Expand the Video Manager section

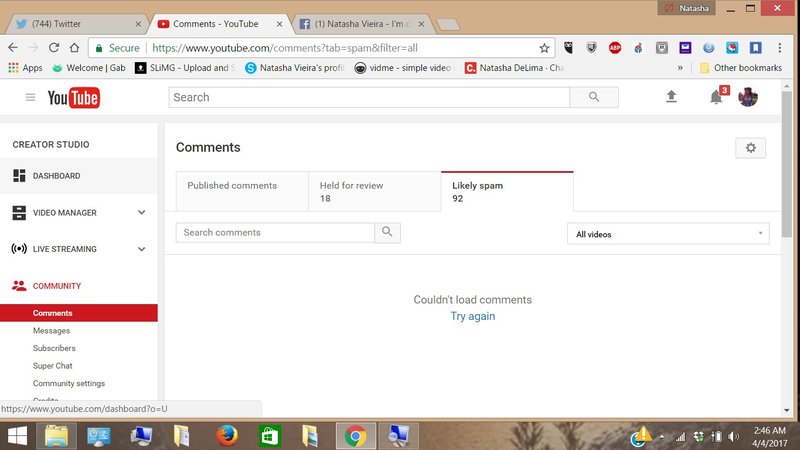(x=141, y=213)
